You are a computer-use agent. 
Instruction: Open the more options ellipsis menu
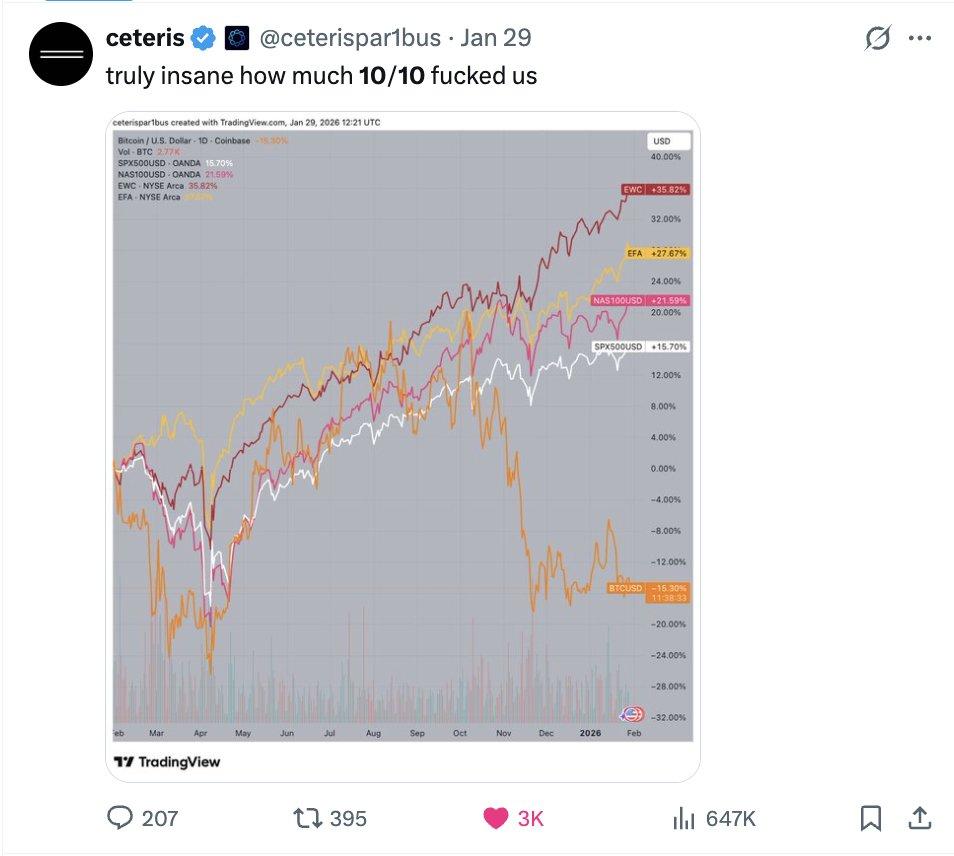tap(919, 39)
